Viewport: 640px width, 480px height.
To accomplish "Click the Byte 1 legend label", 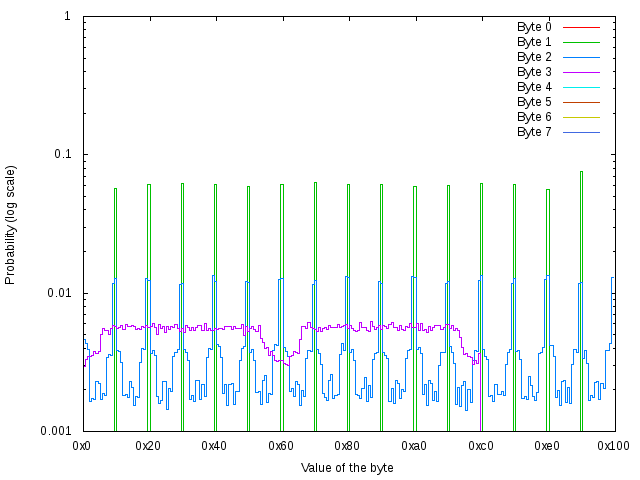I will 534,42.
